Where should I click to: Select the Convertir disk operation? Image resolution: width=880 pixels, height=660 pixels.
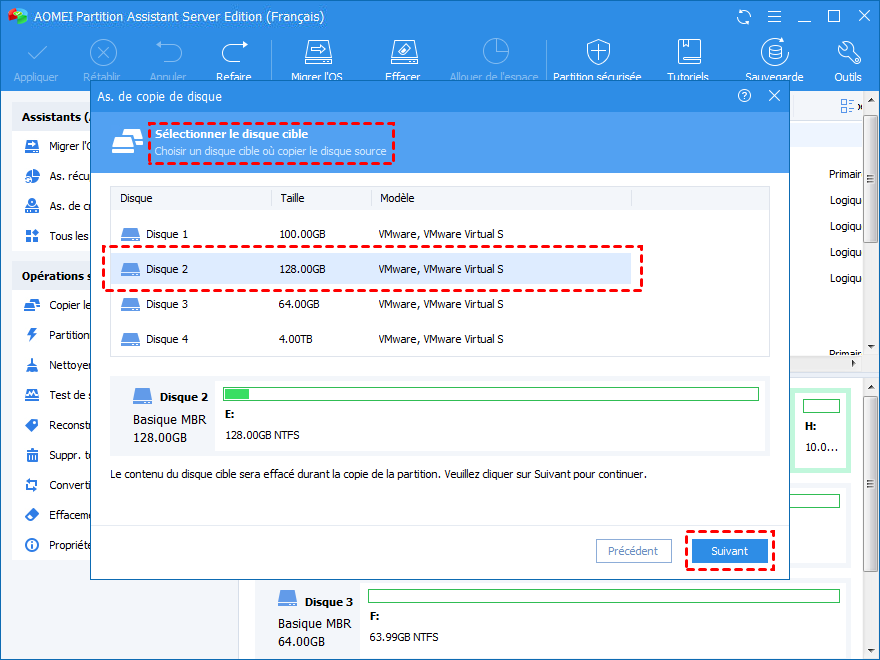(56, 485)
